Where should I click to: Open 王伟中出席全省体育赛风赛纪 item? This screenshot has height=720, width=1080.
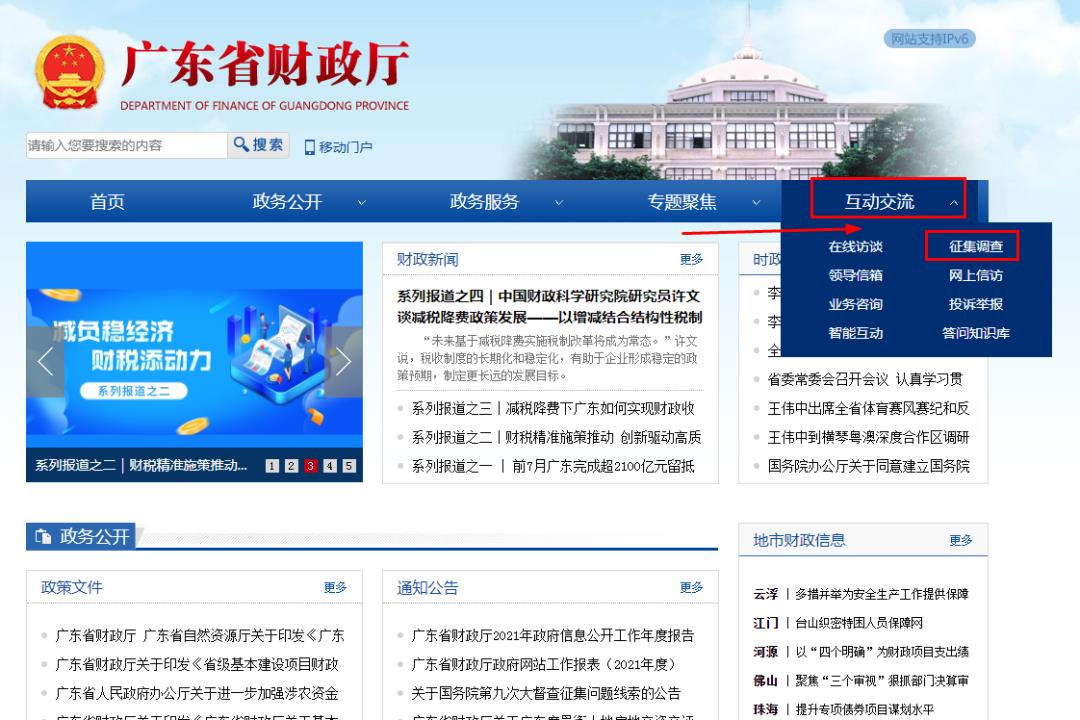pyautogui.click(x=869, y=409)
